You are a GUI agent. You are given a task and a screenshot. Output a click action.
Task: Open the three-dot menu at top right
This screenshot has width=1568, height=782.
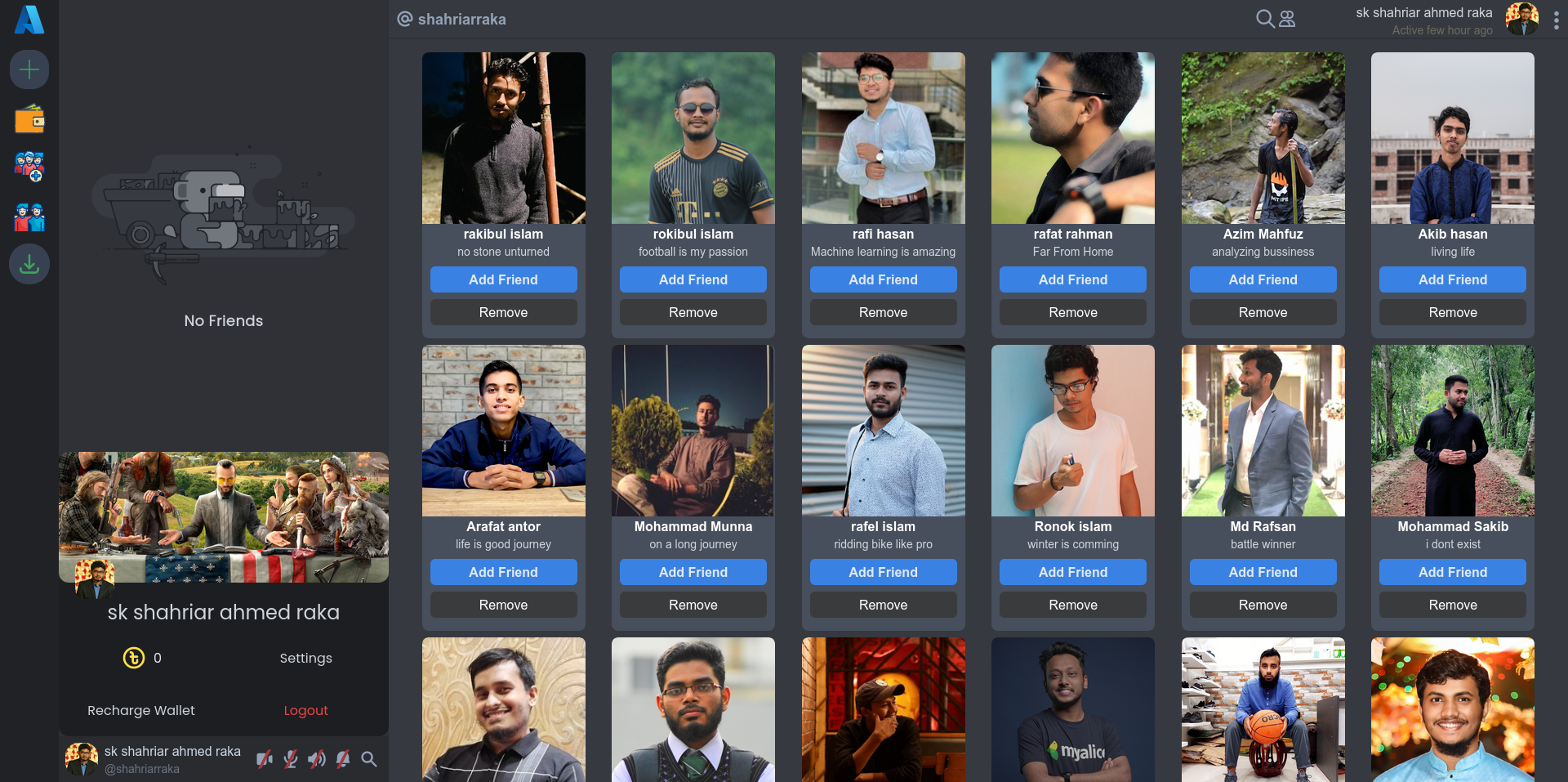tap(1556, 20)
